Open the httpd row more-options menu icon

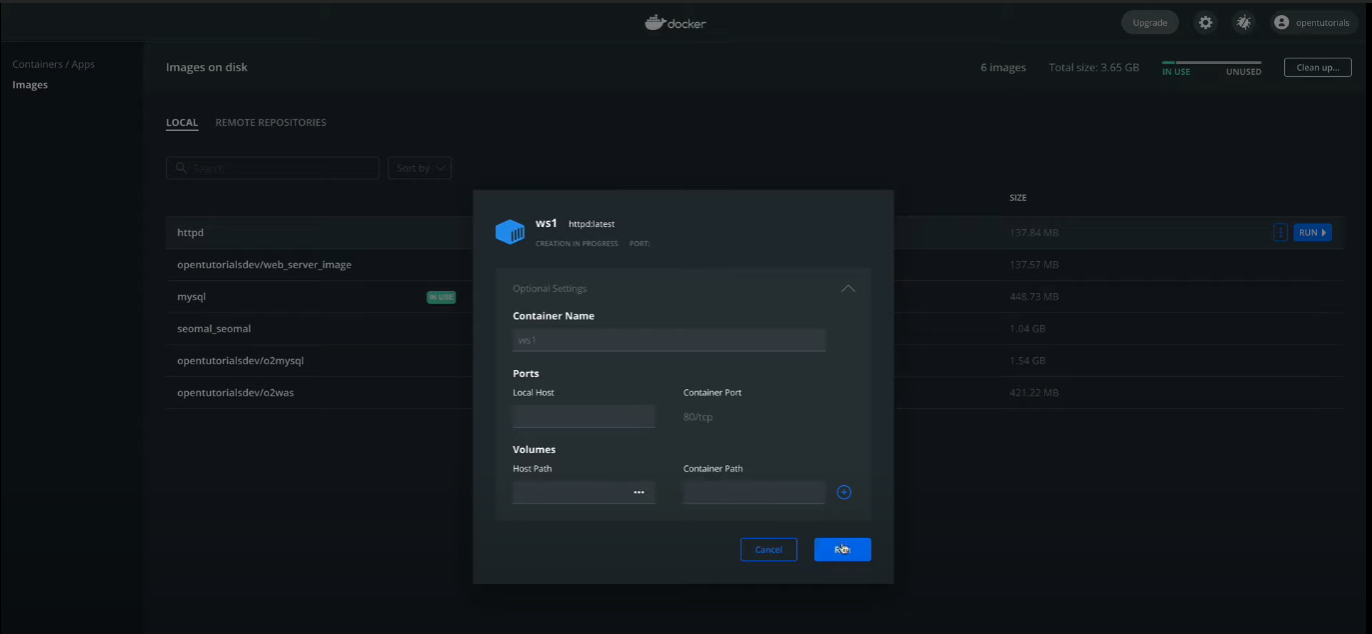[1280, 232]
